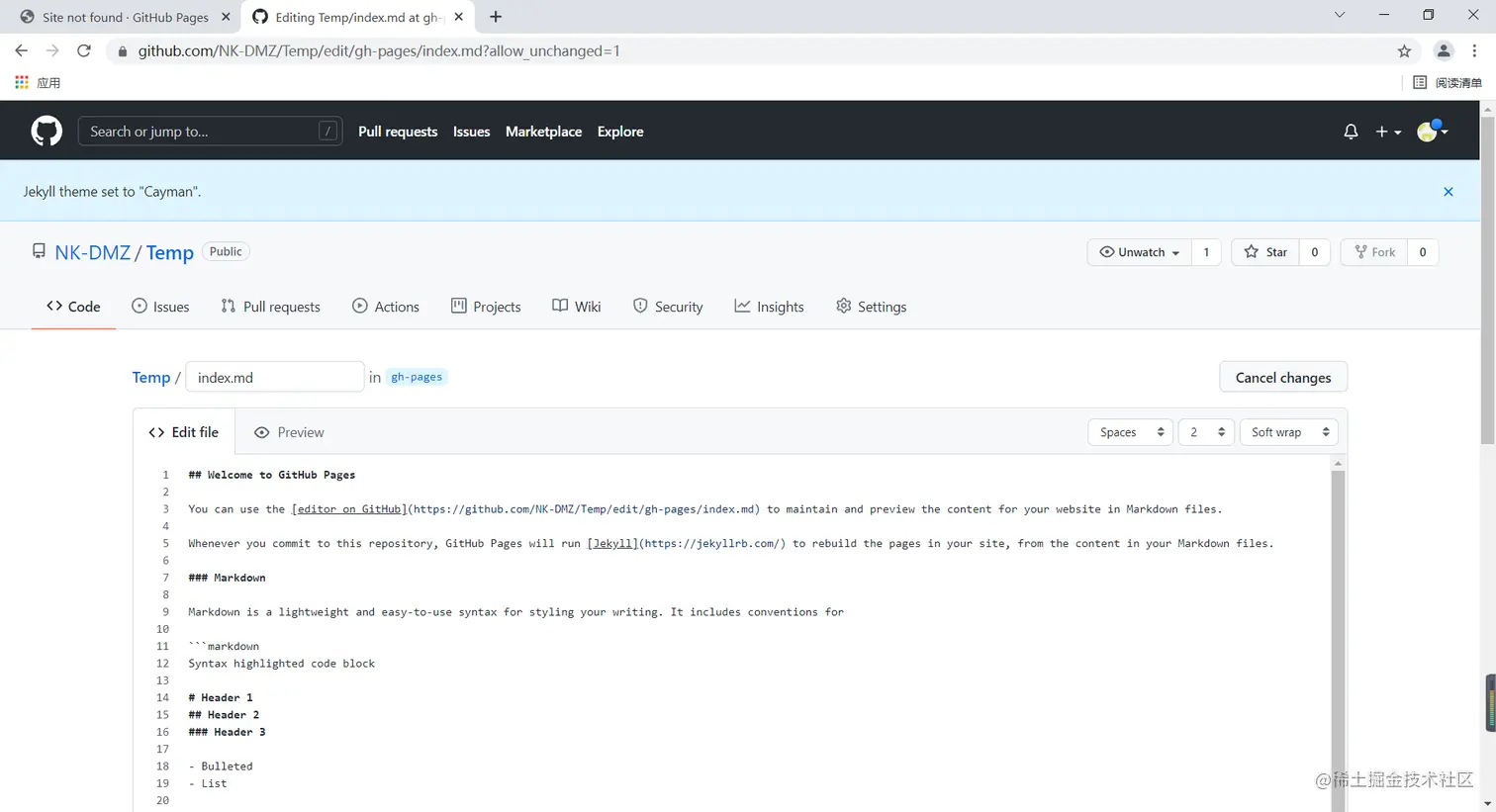
Task: Click the Fork button
Action: coord(1374,252)
